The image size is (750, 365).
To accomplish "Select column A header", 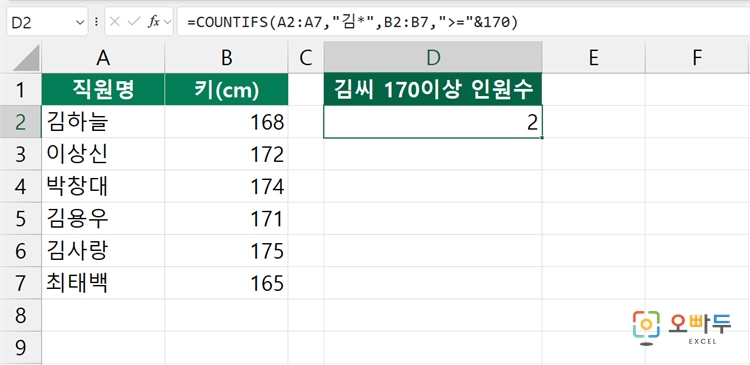I will point(103,58).
